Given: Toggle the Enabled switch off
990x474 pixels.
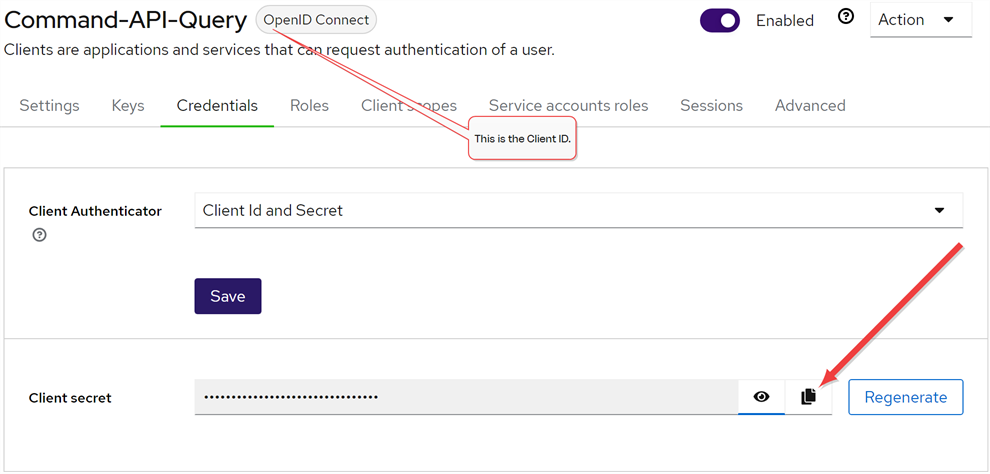Looking at the screenshot, I should 720,20.
